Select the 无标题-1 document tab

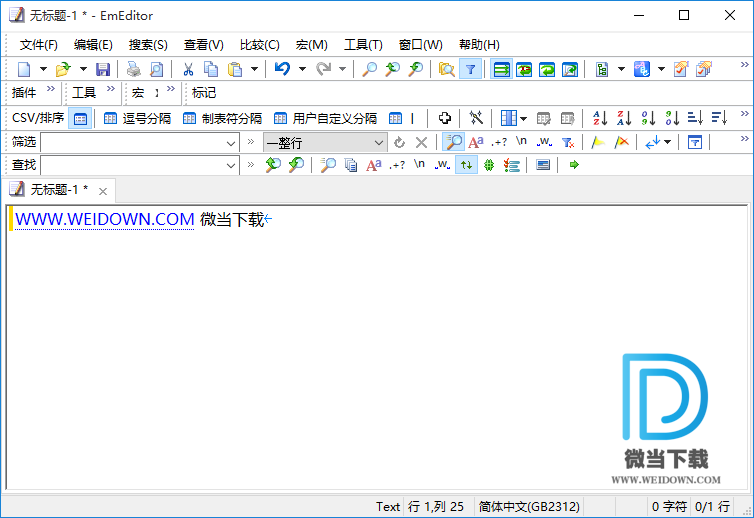click(x=59, y=190)
